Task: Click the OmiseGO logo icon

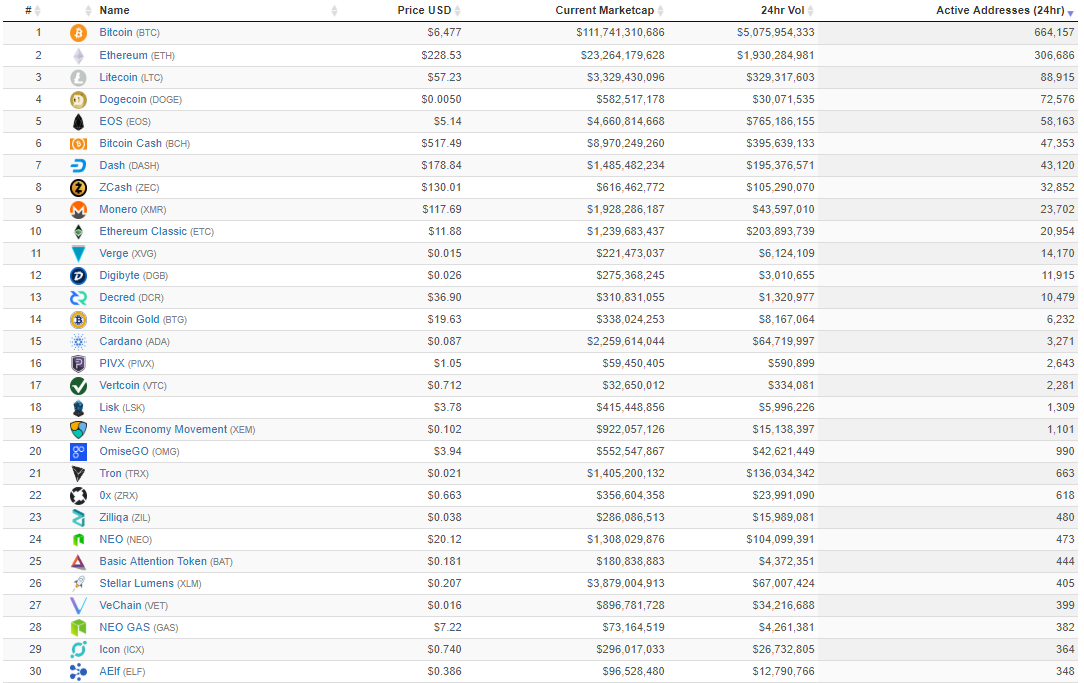Action: click(x=78, y=452)
